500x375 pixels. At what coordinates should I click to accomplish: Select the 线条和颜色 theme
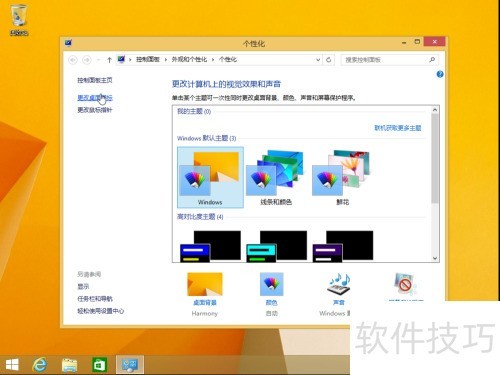pos(276,177)
